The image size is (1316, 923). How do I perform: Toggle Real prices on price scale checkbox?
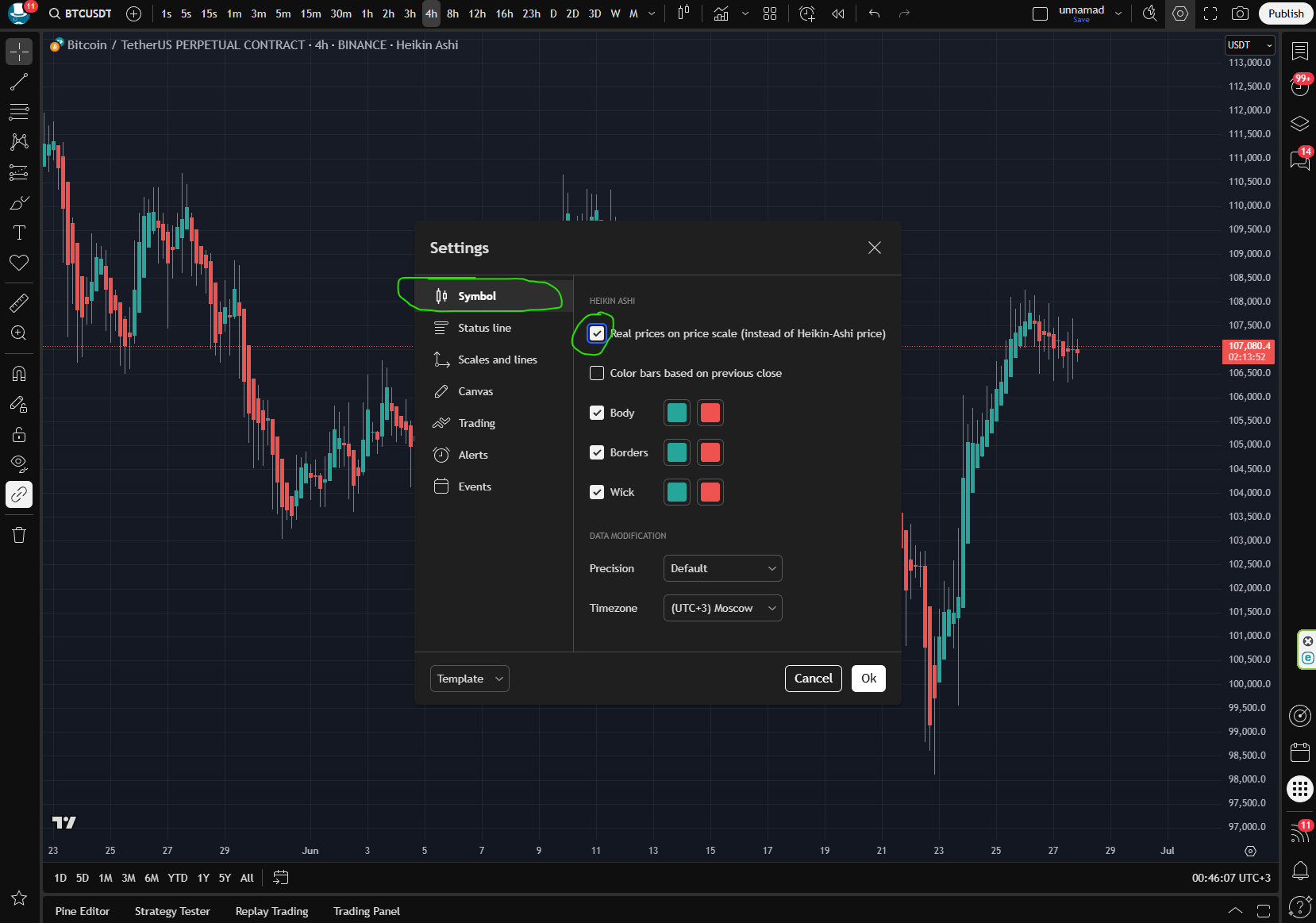597,333
